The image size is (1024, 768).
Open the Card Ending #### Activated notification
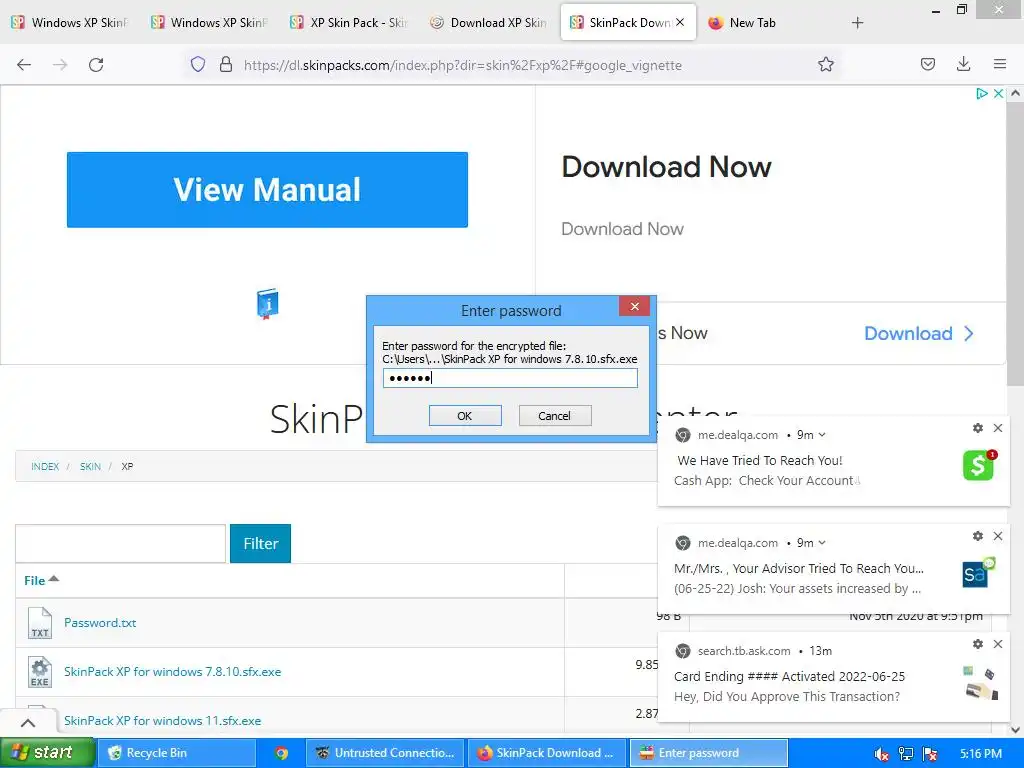tap(833, 677)
